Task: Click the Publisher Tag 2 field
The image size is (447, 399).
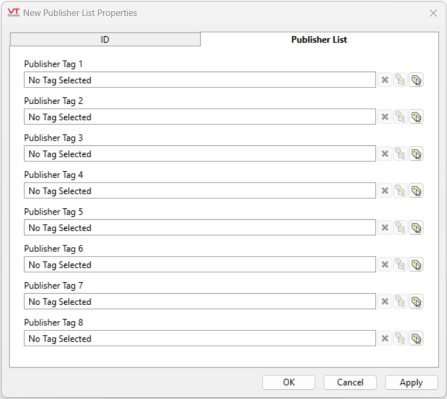Action: tap(200, 117)
